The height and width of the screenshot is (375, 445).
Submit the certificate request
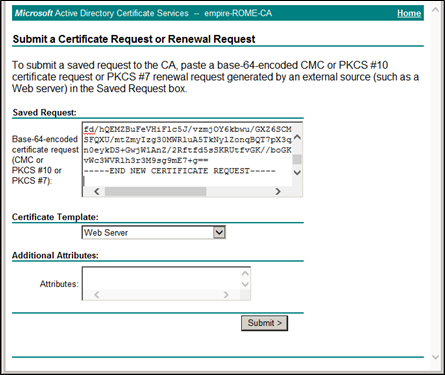tap(264, 323)
